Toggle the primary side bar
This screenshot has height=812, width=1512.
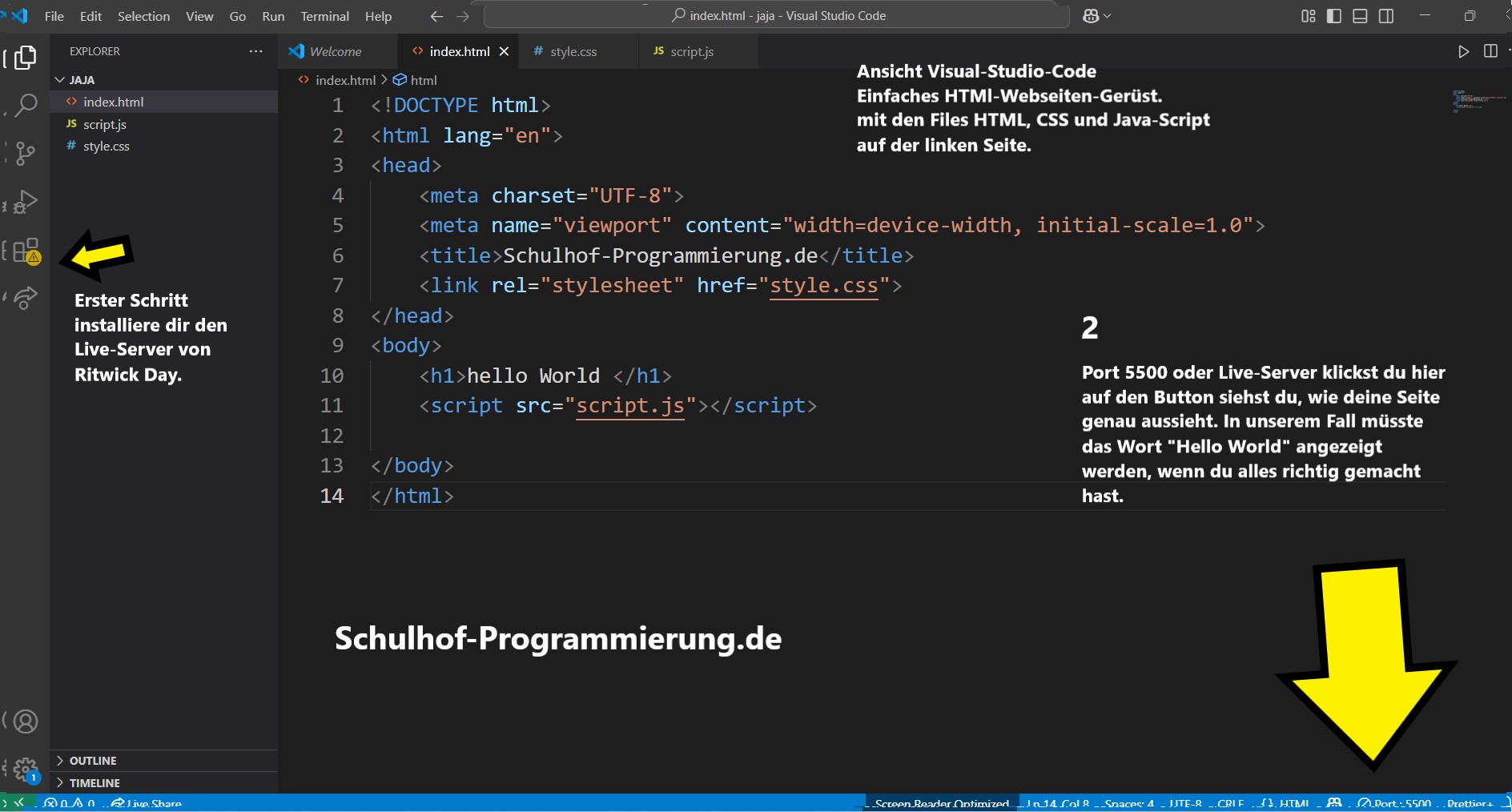(x=1334, y=16)
